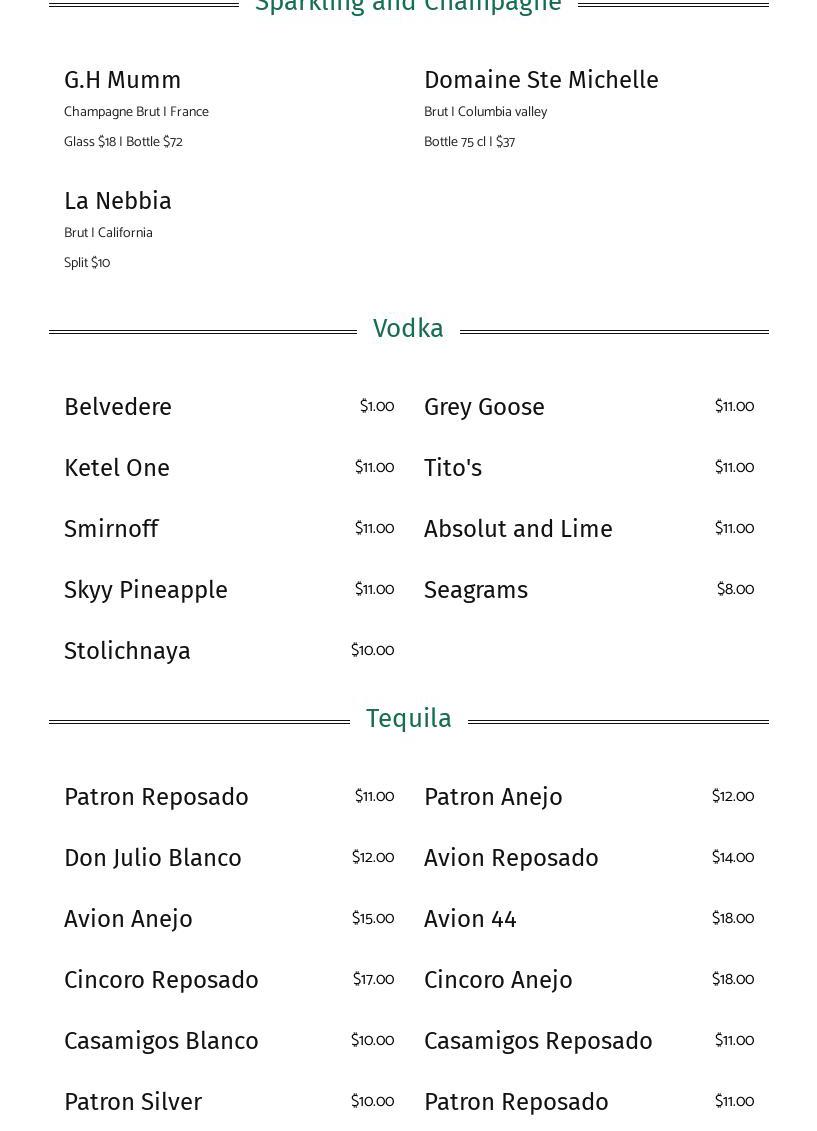817x1131 pixels.
Task: Select Ketel One from the vodka list
Action: click(117, 468)
